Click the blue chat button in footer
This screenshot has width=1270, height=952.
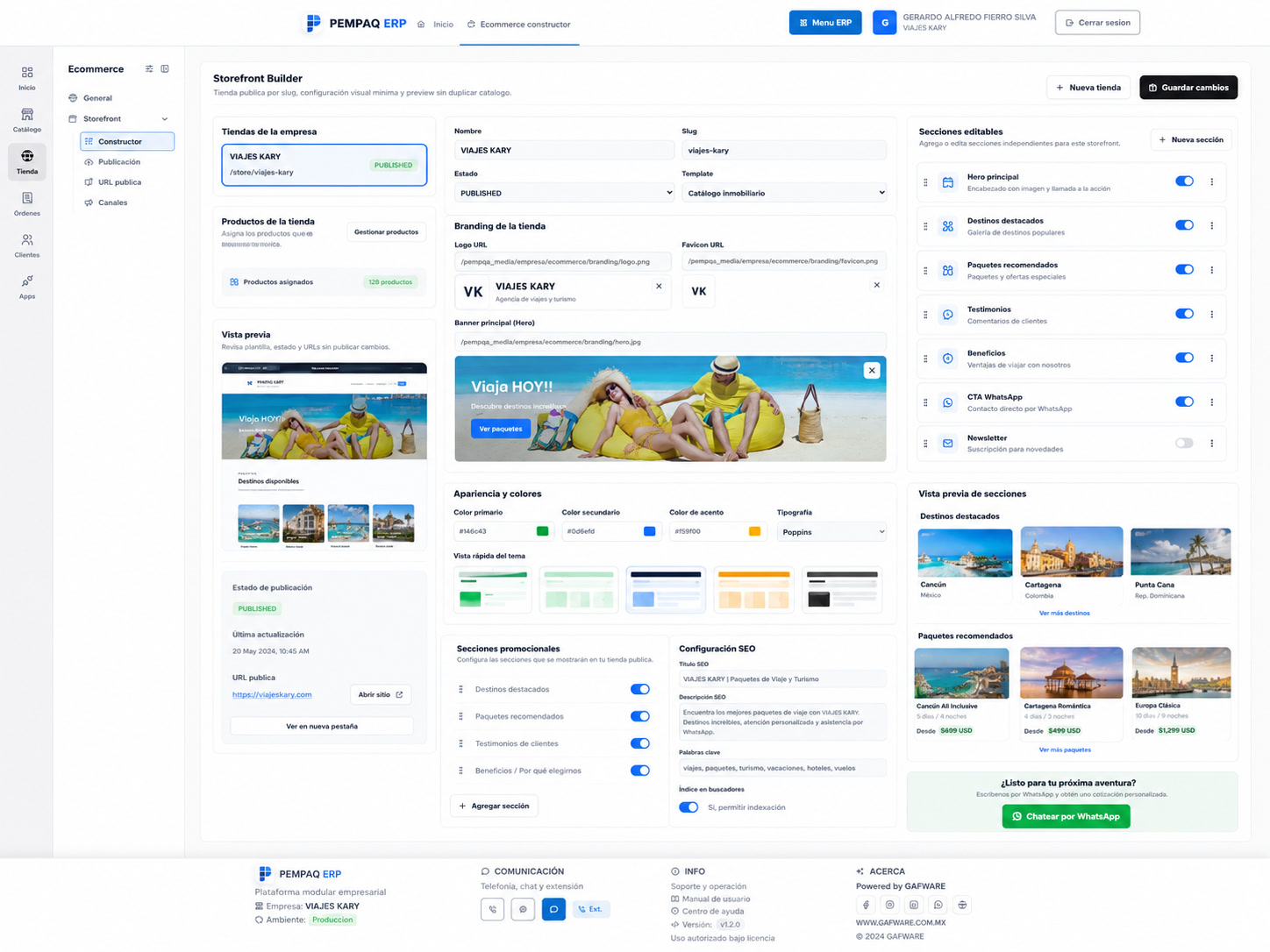pos(553,909)
